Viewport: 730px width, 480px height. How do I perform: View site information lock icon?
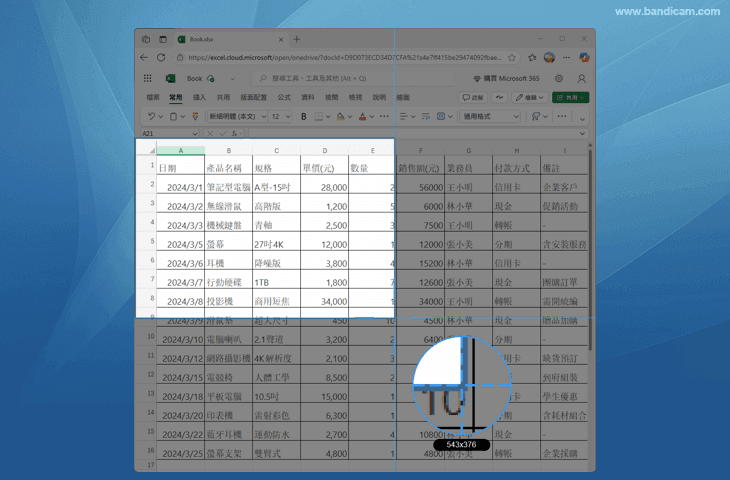180,57
